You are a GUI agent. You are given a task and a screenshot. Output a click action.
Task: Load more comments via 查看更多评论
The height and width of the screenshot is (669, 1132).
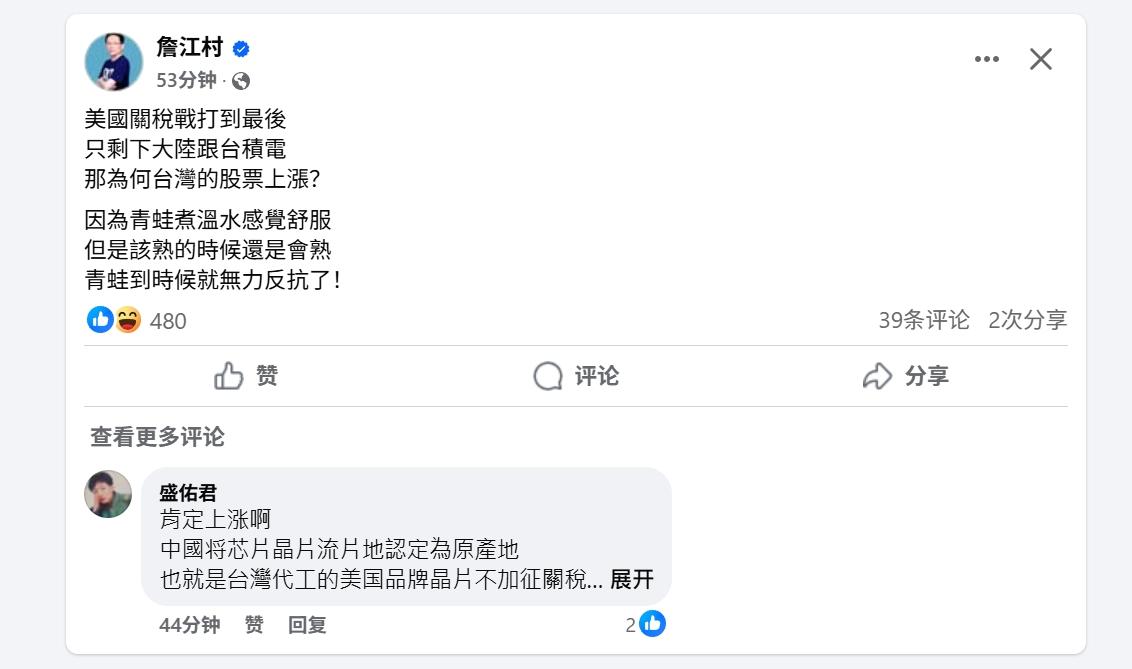tap(157, 437)
